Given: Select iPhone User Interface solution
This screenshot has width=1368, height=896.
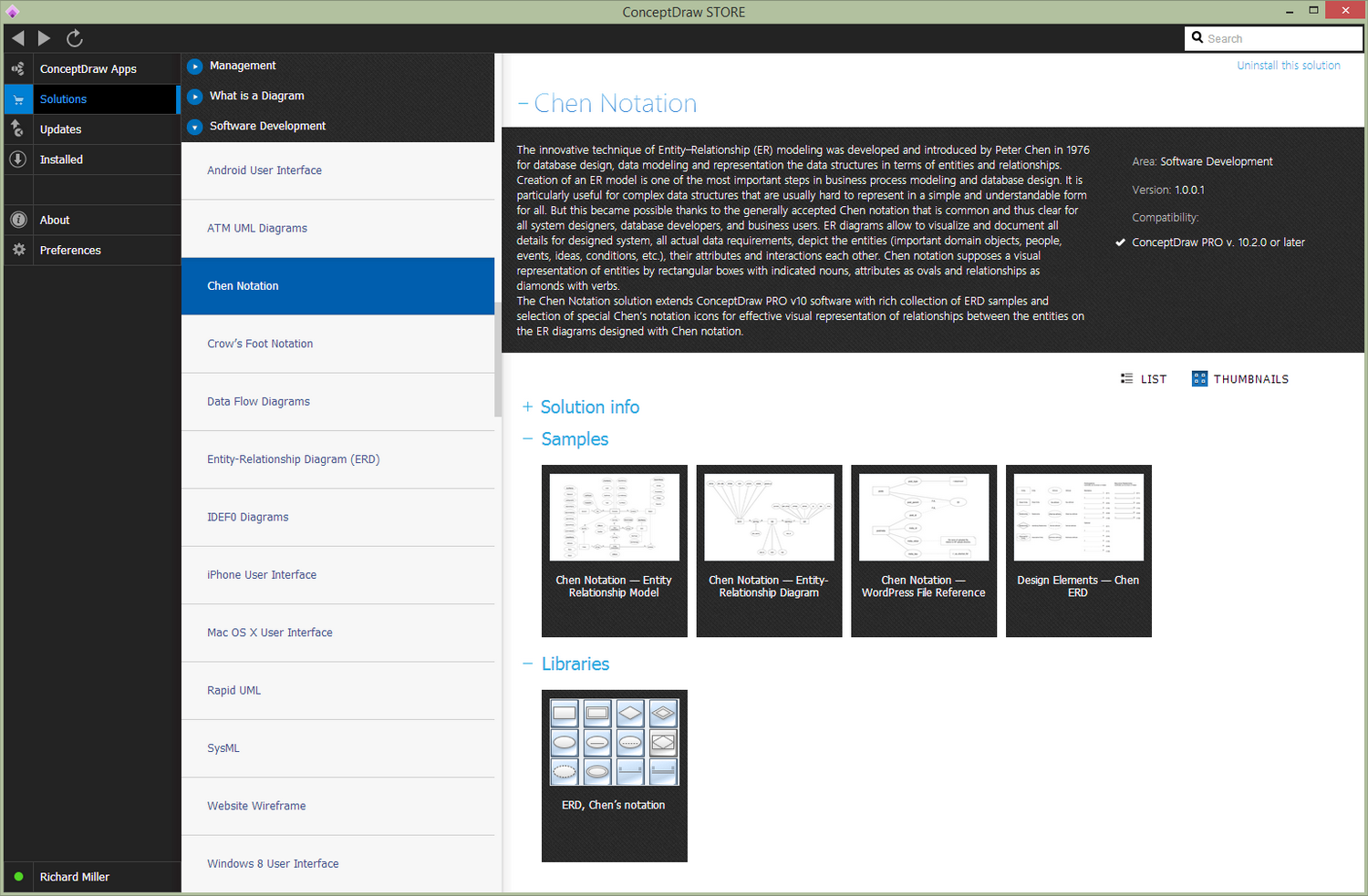Looking at the screenshot, I should point(337,575).
